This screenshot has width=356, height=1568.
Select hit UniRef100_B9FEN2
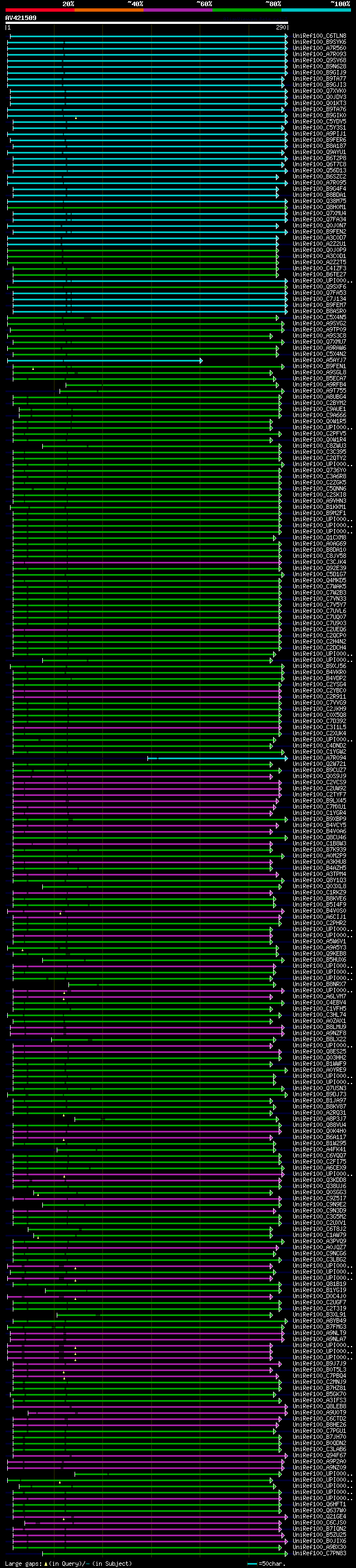click(319, 232)
